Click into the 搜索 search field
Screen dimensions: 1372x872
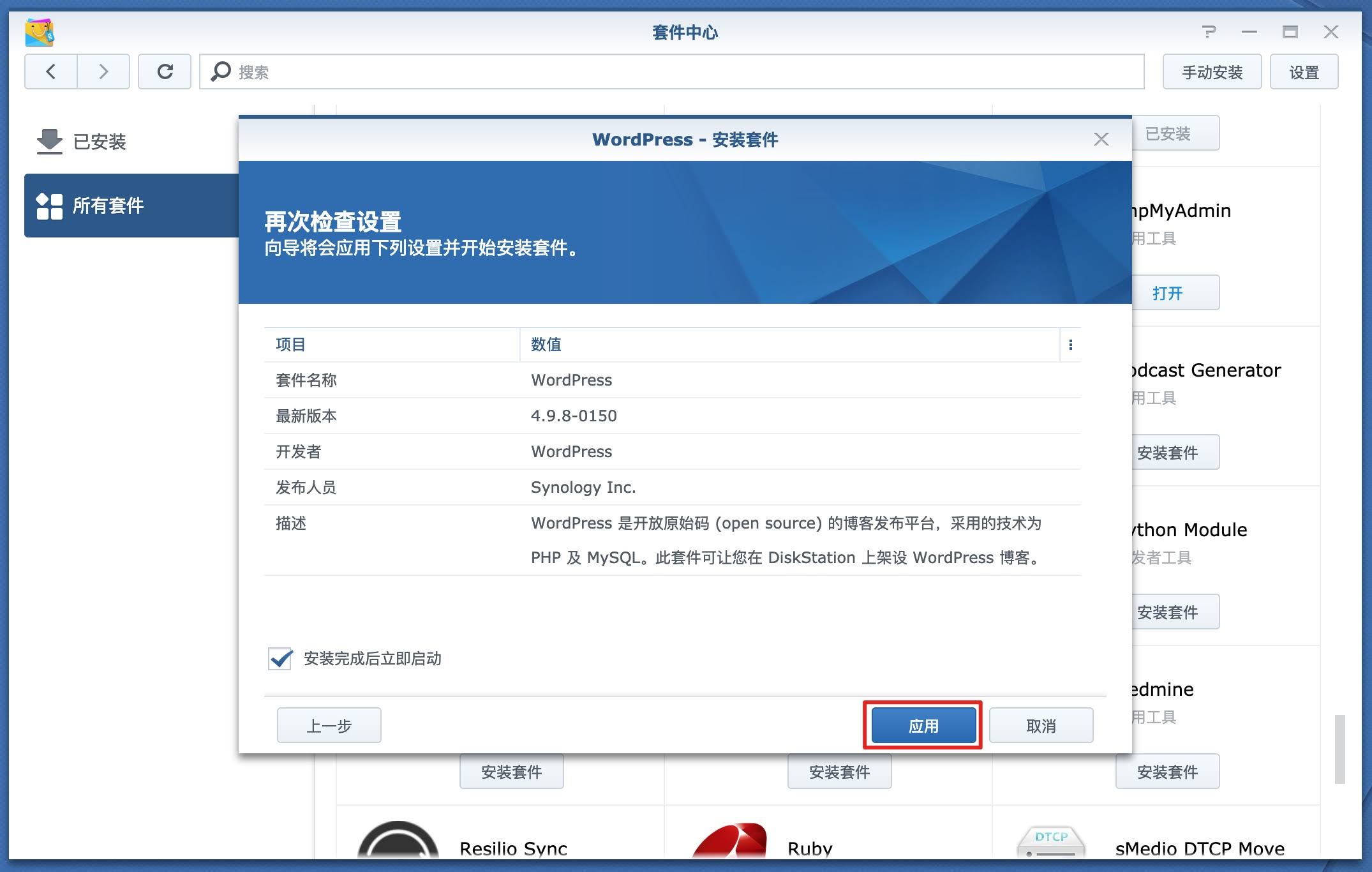click(x=670, y=71)
